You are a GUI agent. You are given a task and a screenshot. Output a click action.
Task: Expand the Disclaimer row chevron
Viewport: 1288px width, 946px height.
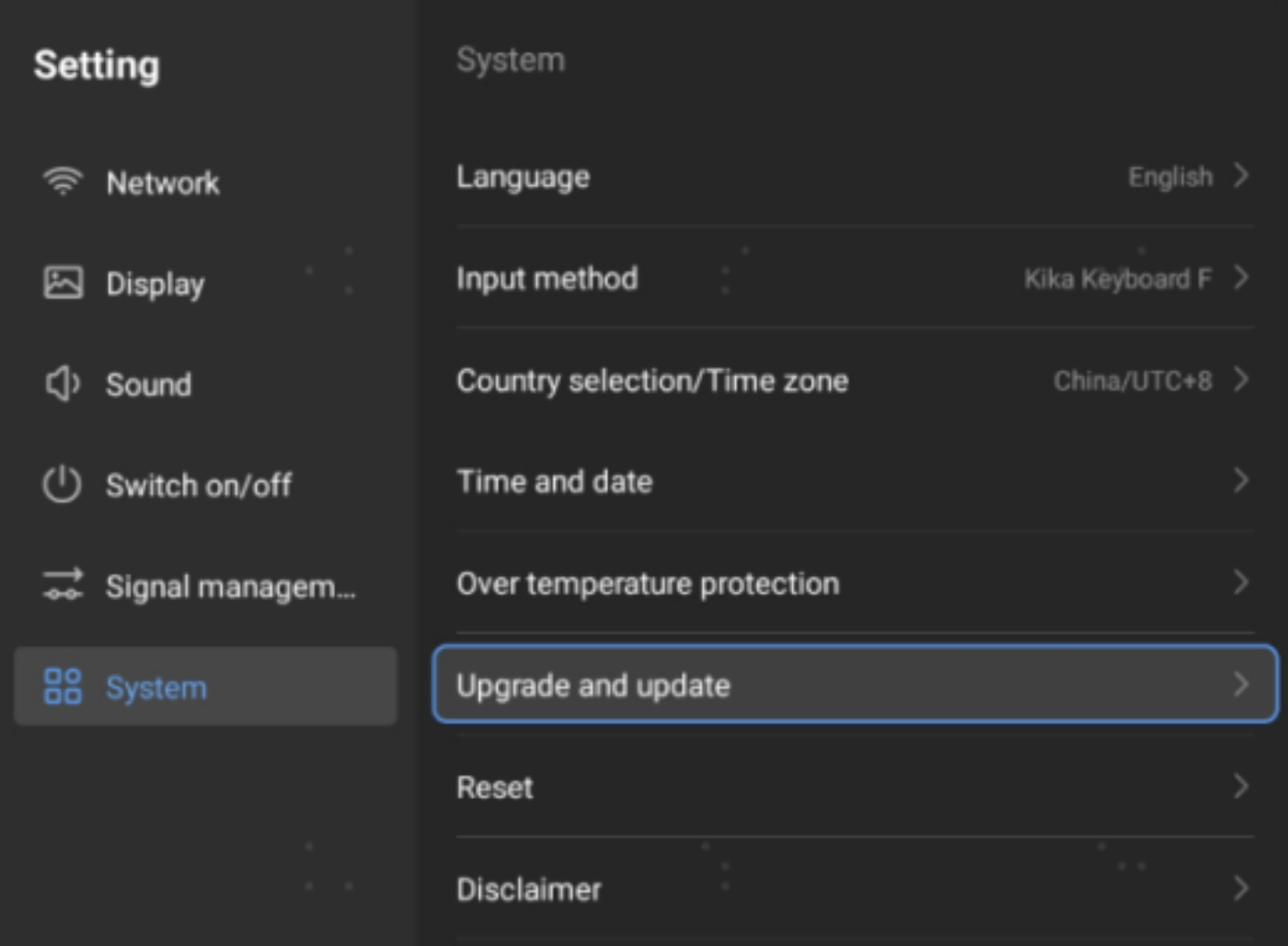[1241, 888]
